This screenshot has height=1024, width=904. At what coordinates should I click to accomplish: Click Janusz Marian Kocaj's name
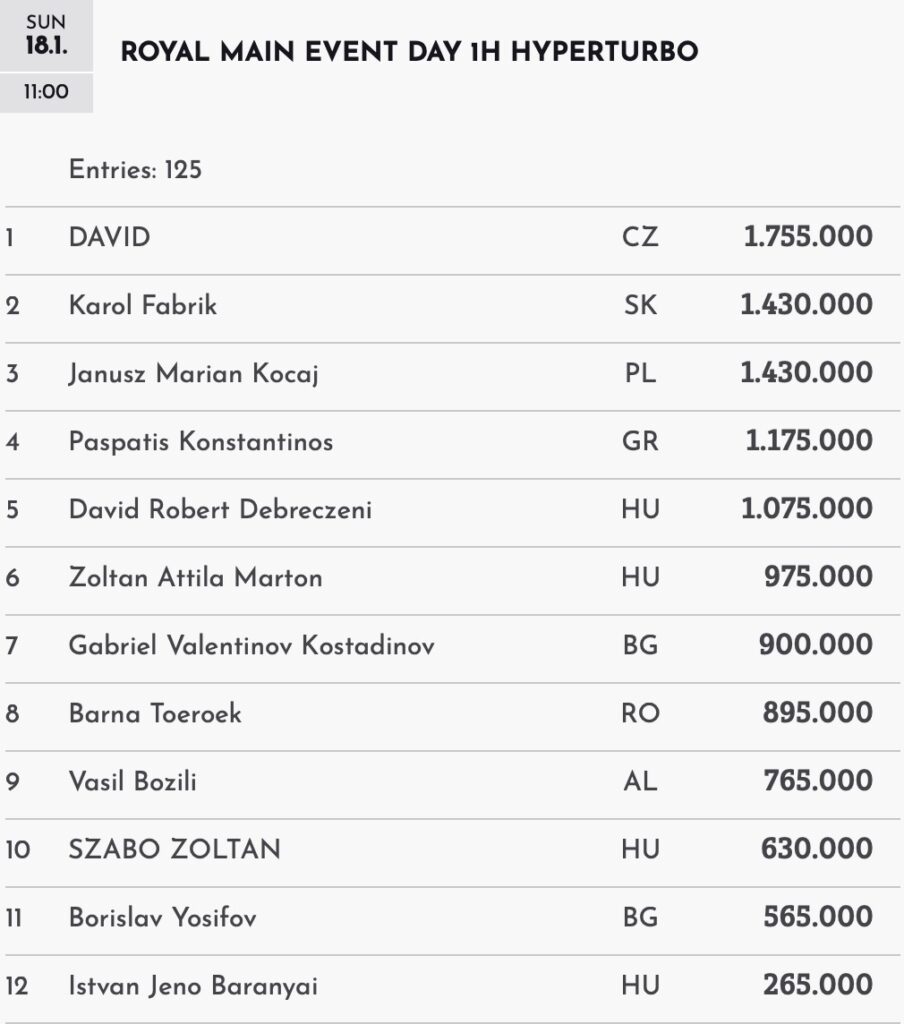pyautogui.click(x=195, y=374)
